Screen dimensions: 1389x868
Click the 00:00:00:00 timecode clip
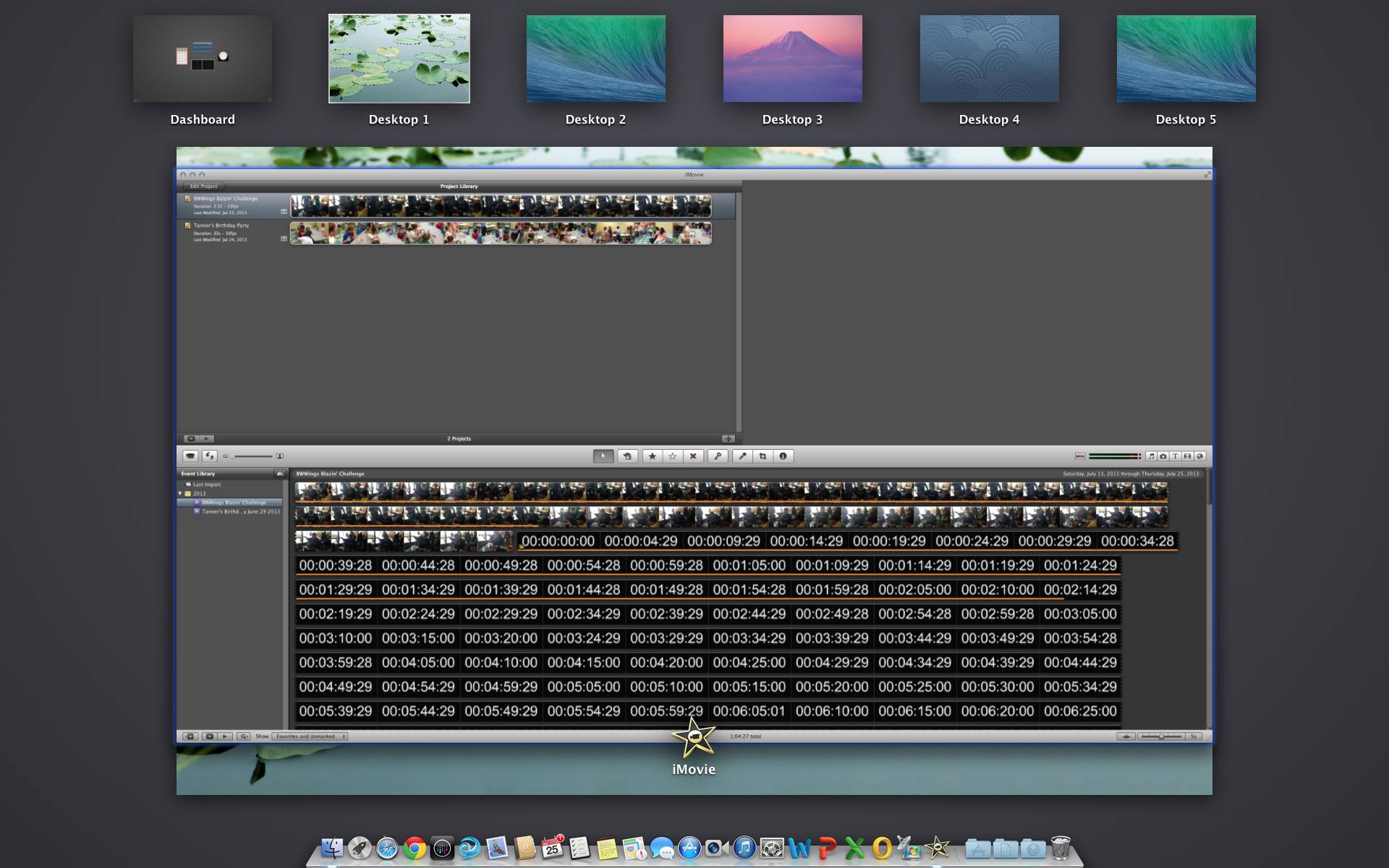(x=558, y=541)
